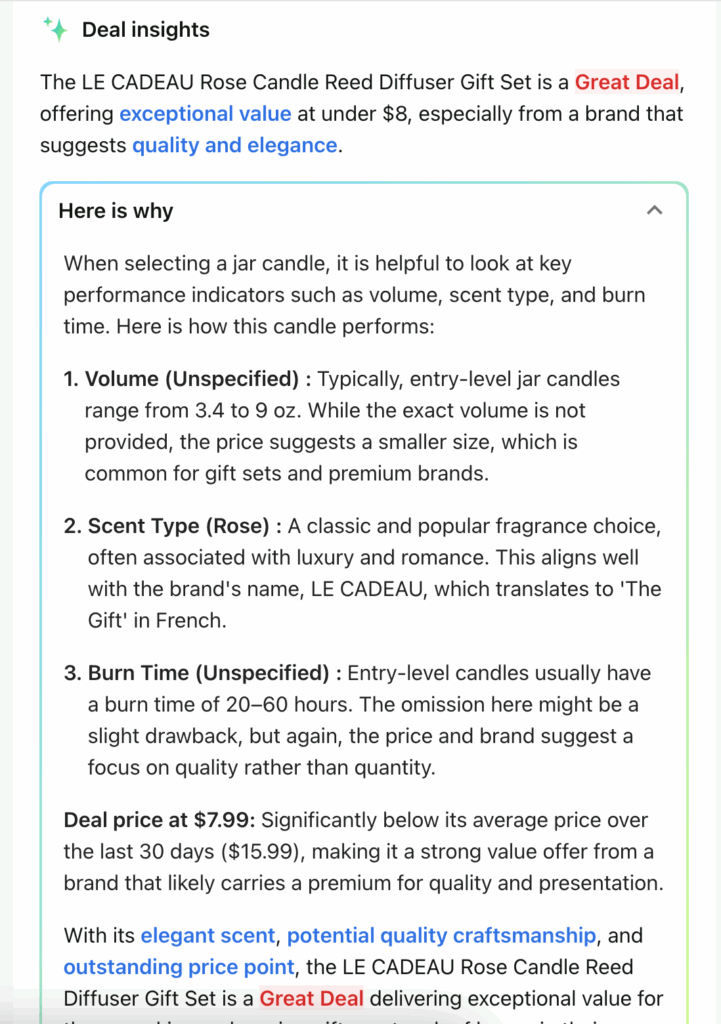
Task: Follow the 'elegant scent' link
Action: click(x=207, y=936)
